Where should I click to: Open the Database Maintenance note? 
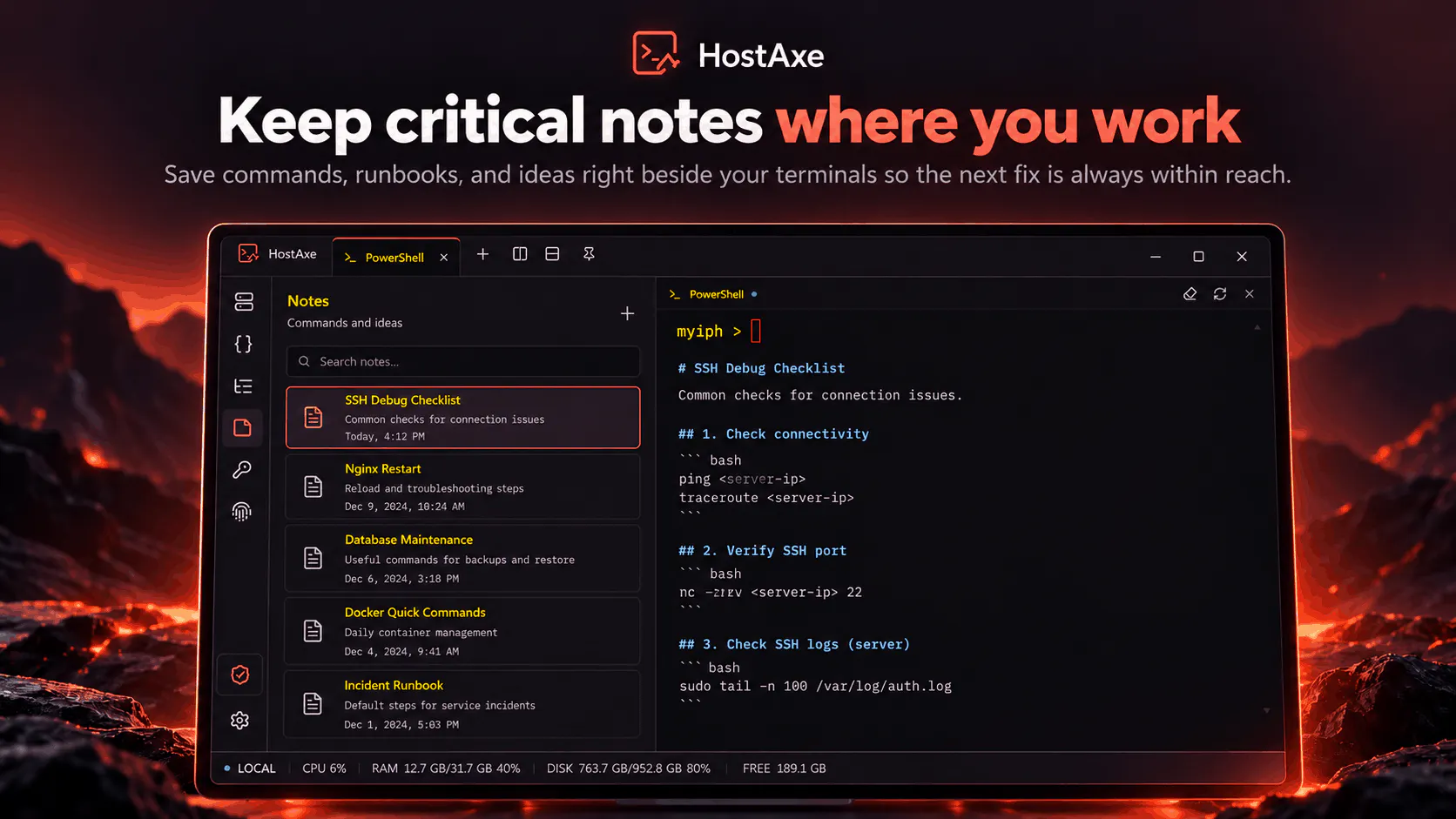[463, 558]
